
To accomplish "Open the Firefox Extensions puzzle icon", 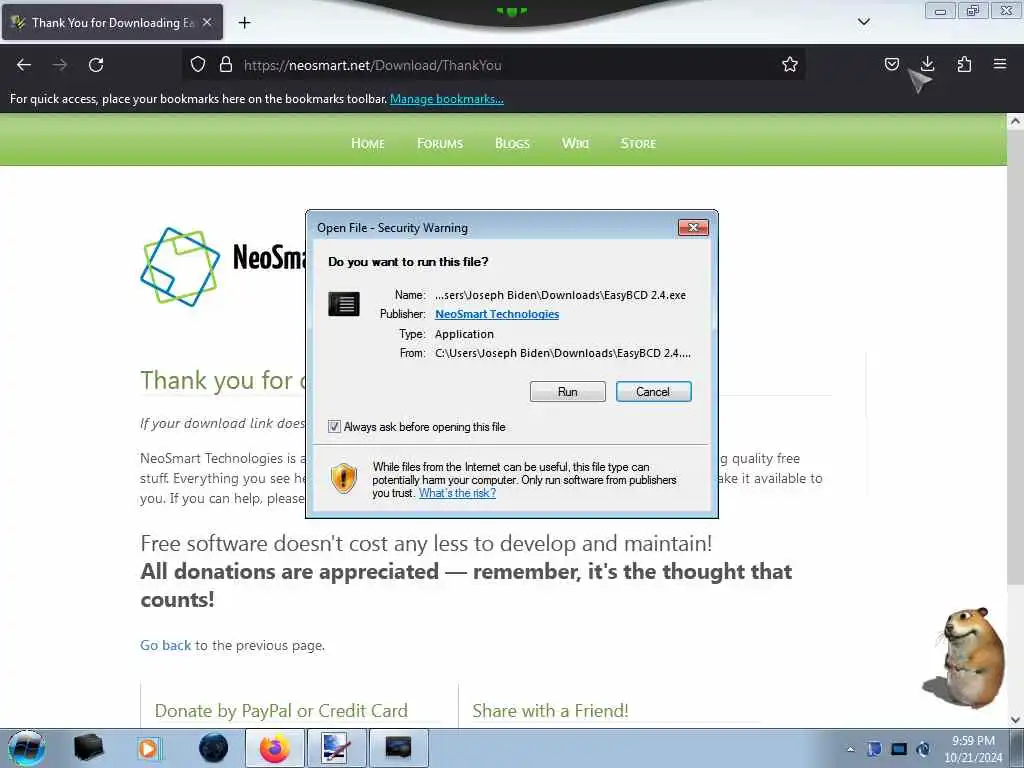I will (x=964, y=64).
